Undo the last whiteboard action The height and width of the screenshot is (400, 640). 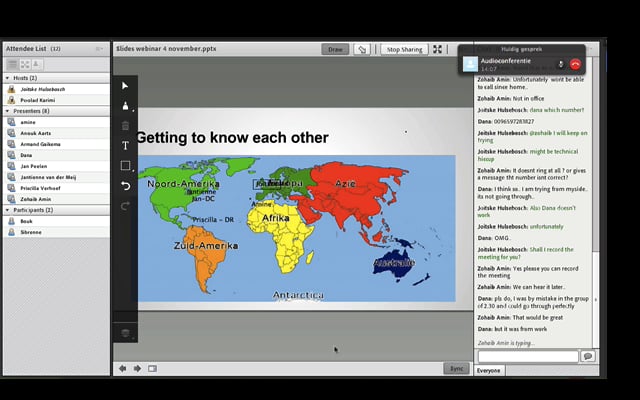point(125,186)
